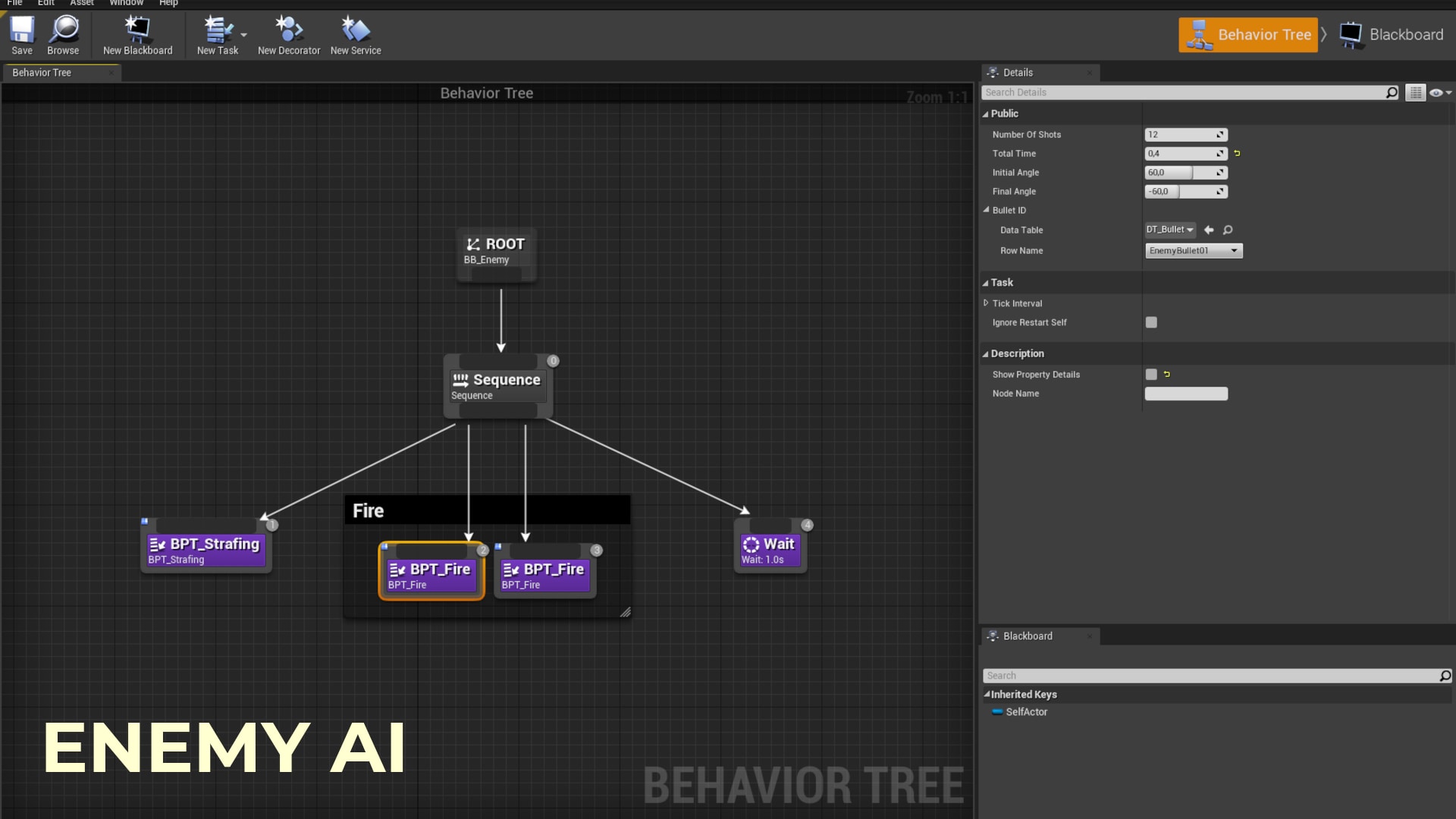
Task: Add a New Service
Action: (355, 34)
